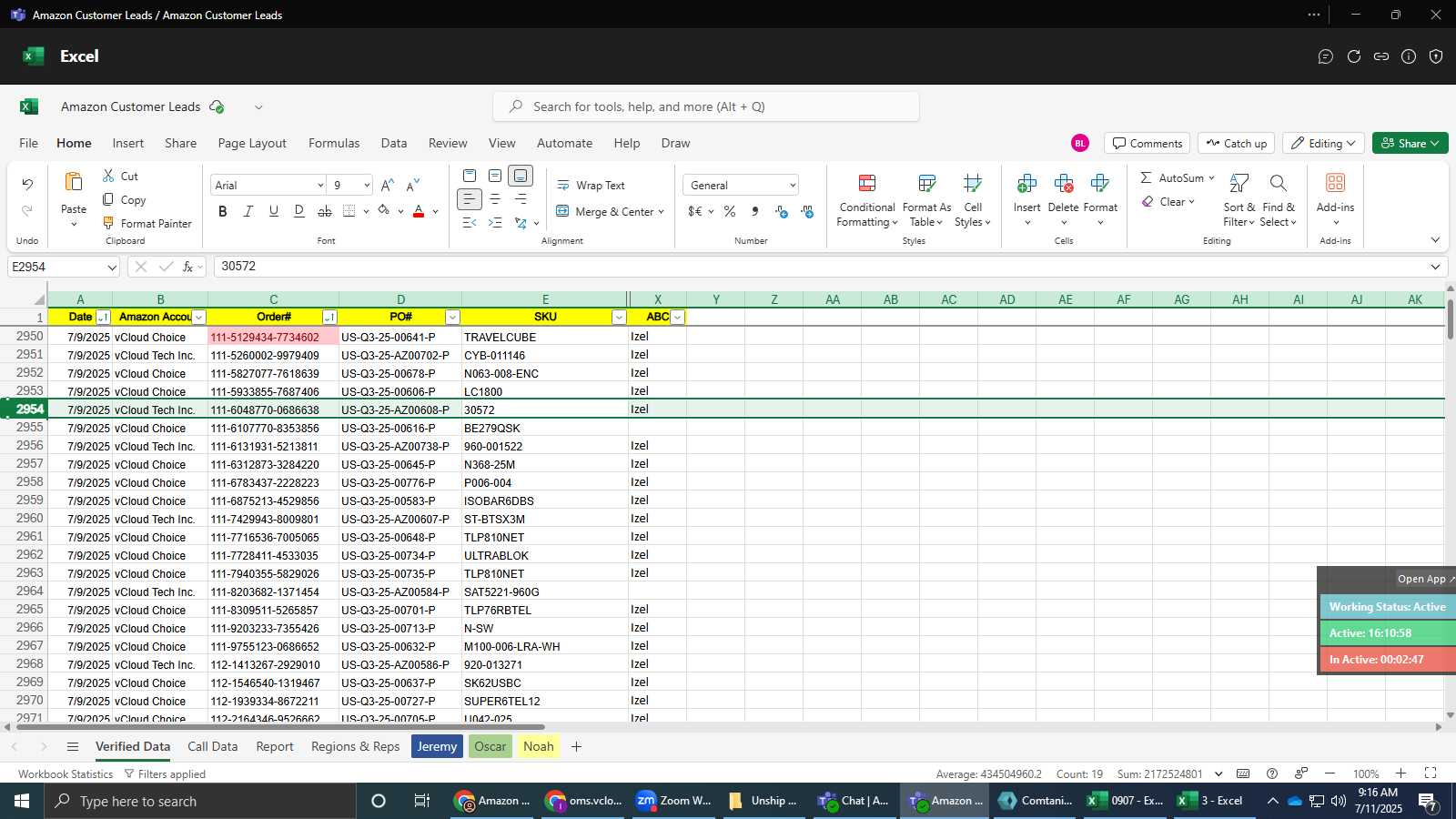This screenshot has height=819, width=1456.
Task: Expand the formula bar chevron
Action: 1435,267
